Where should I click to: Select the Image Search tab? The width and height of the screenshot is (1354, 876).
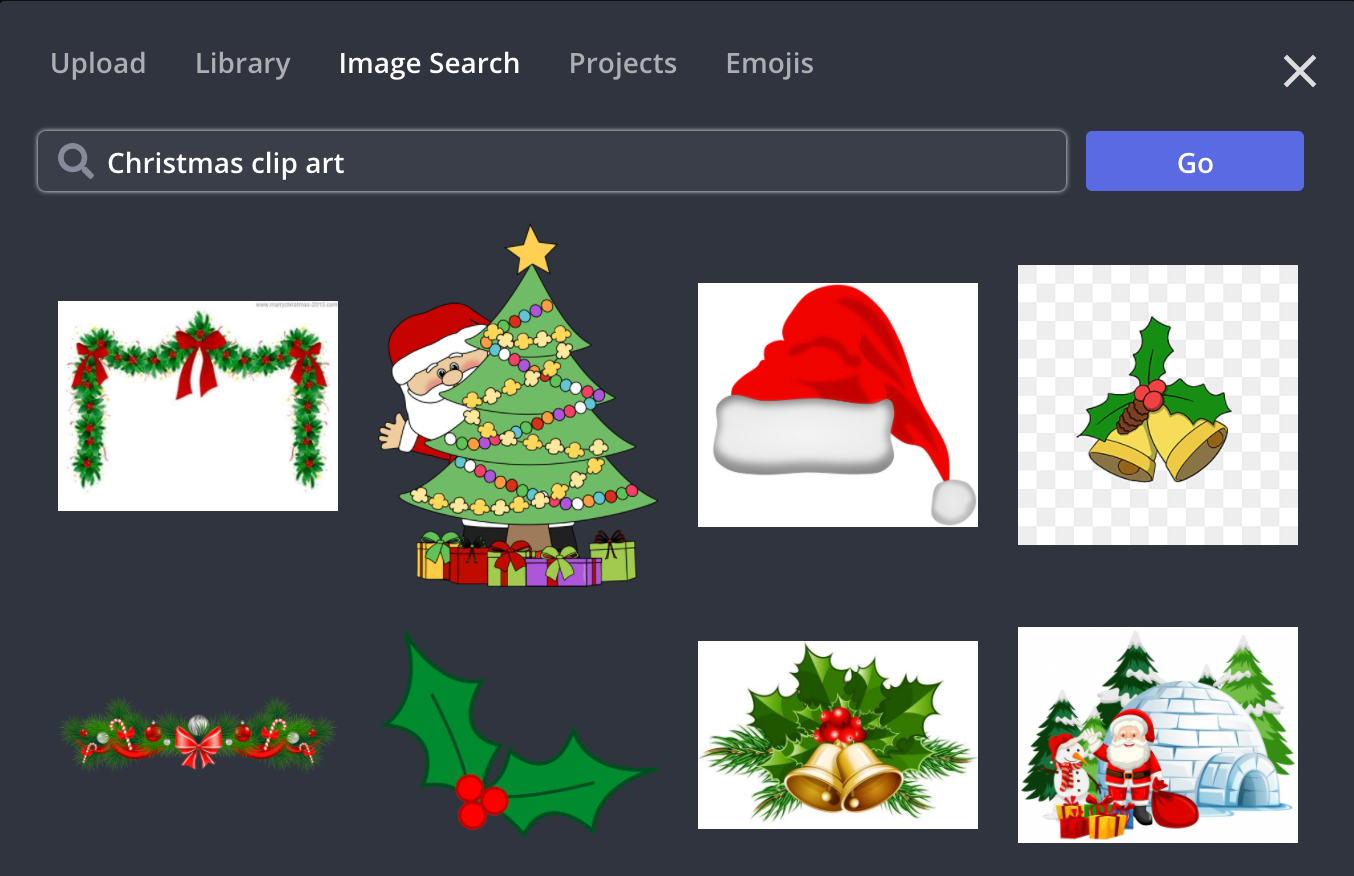[x=429, y=64]
